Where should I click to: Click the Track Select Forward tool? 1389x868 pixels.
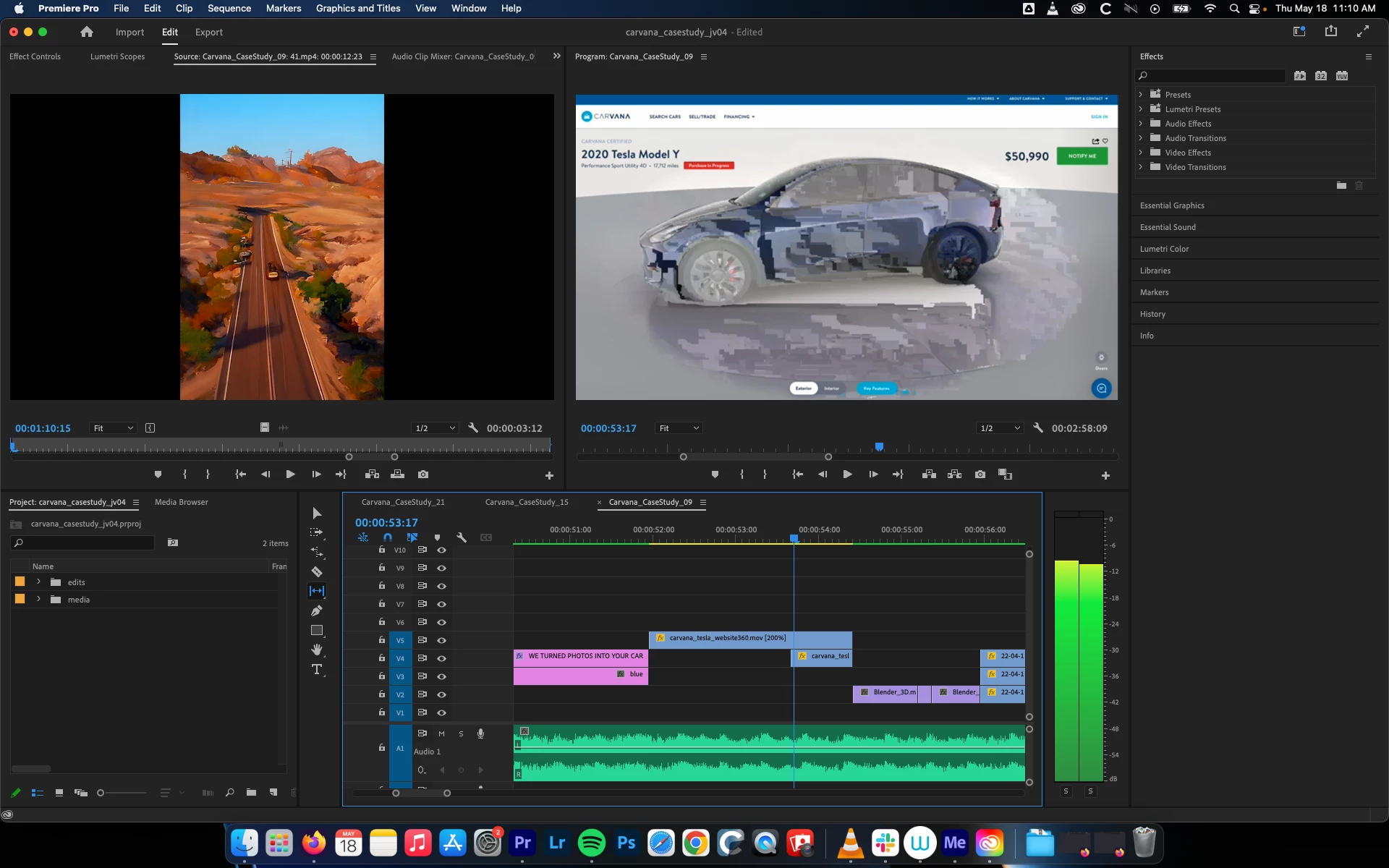pos(316,532)
